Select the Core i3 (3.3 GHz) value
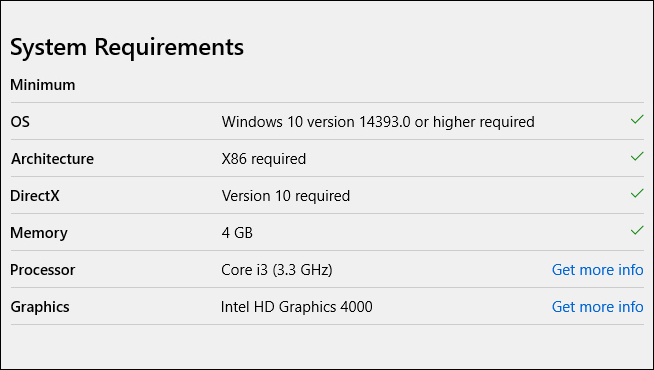Image resolution: width=654 pixels, height=370 pixels. point(277,270)
